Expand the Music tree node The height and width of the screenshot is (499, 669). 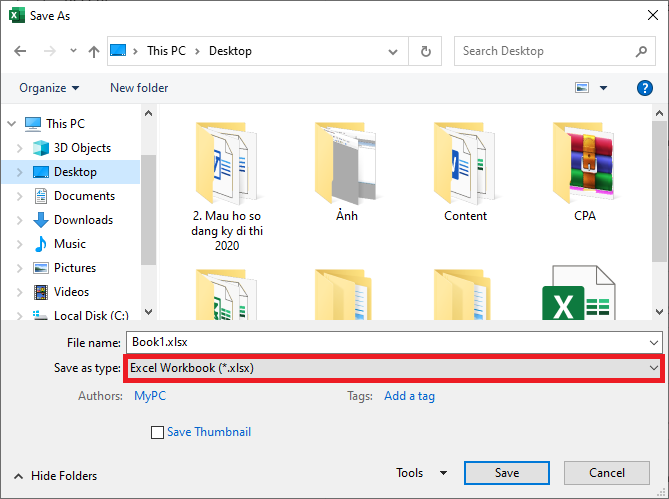pyautogui.click(x=19, y=244)
